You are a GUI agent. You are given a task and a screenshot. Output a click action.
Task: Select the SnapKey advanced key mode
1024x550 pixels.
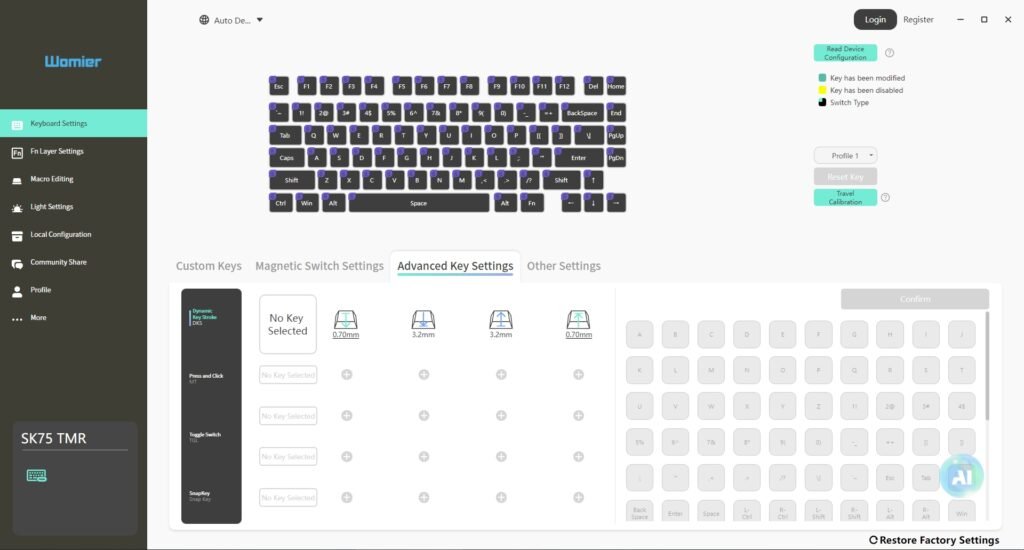coord(200,494)
